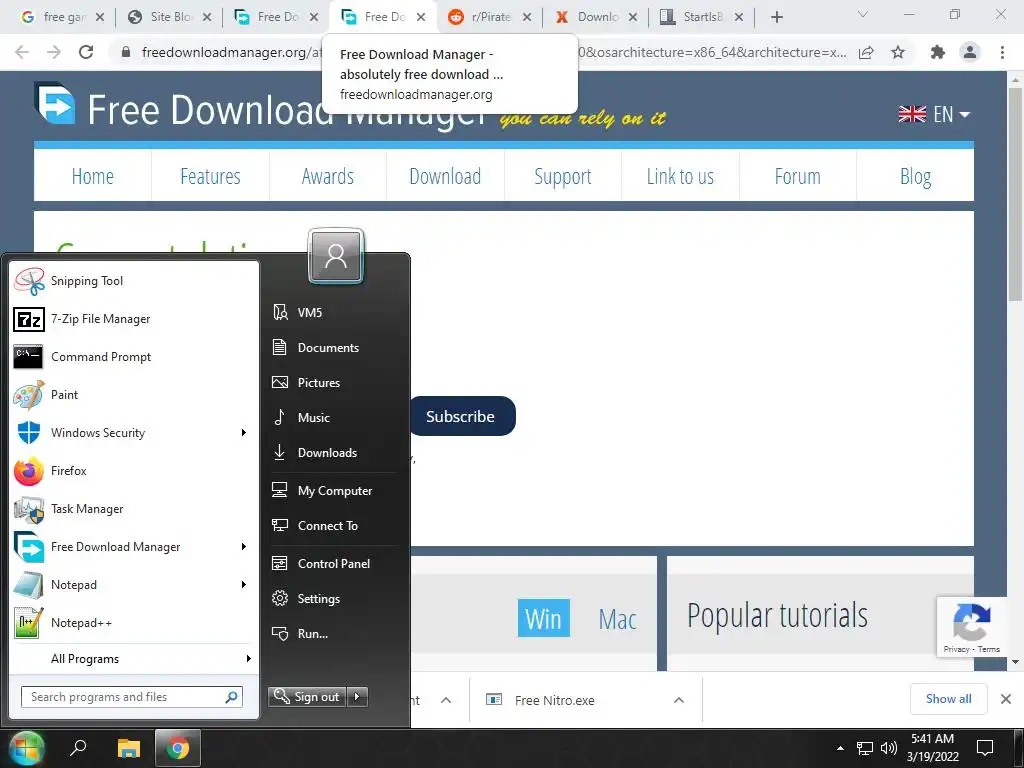Open Notepad icon in Start menu
This screenshot has width=1024, height=768.
[29, 585]
